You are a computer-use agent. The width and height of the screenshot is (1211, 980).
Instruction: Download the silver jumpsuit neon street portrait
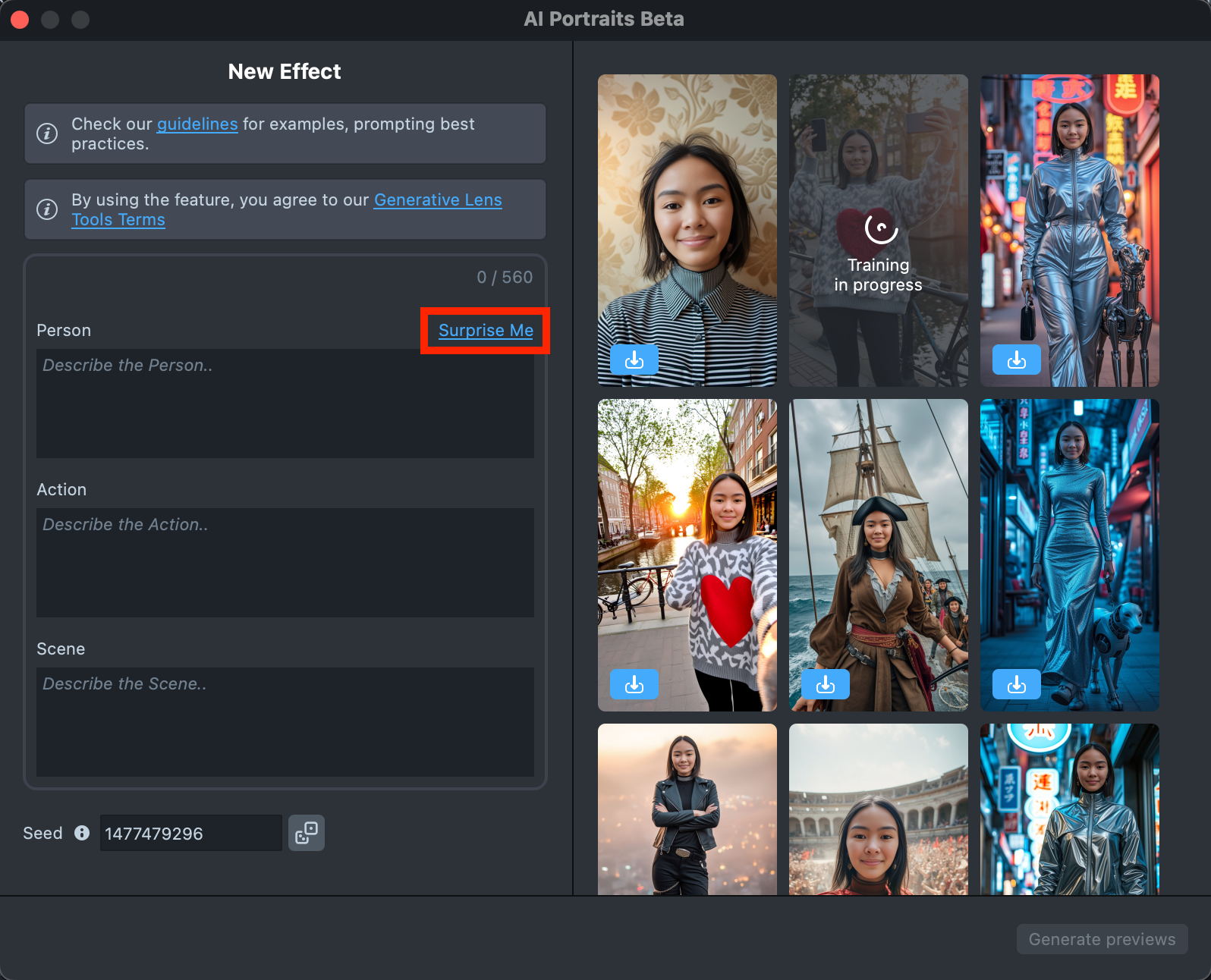click(x=1016, y=360)
